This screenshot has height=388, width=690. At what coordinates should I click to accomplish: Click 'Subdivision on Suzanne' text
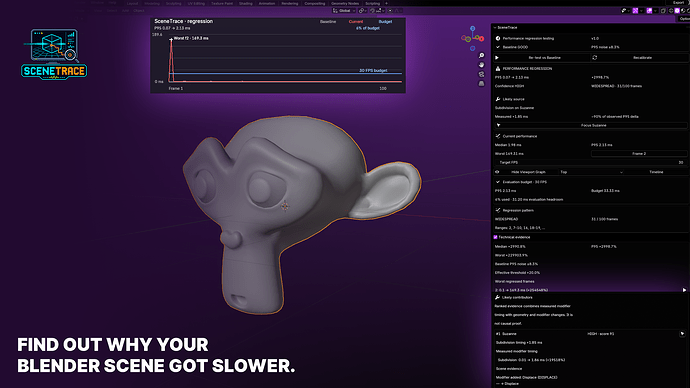(x=514, y=108)
